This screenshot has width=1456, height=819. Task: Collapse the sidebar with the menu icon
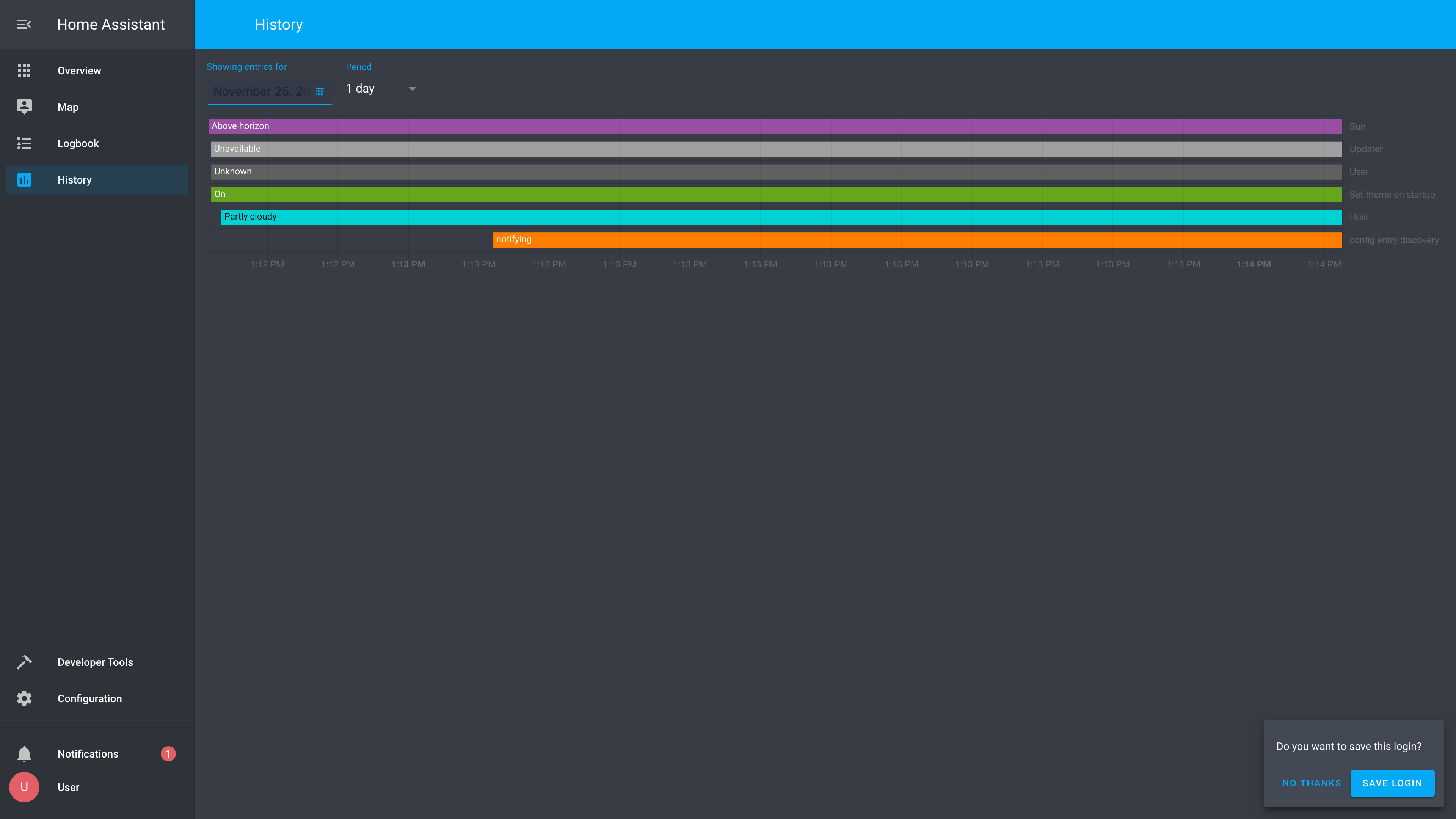24,24
